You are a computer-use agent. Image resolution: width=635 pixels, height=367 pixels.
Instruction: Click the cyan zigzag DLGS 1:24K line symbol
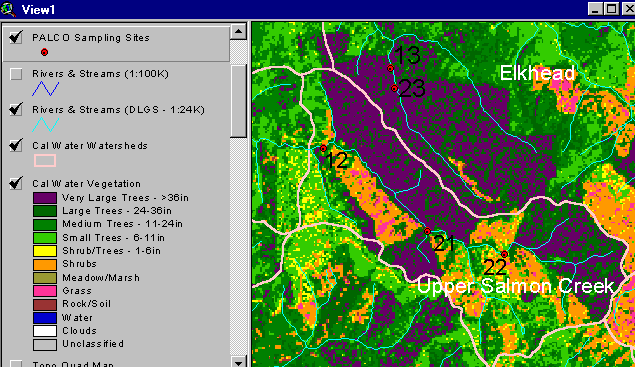point(45,125)
